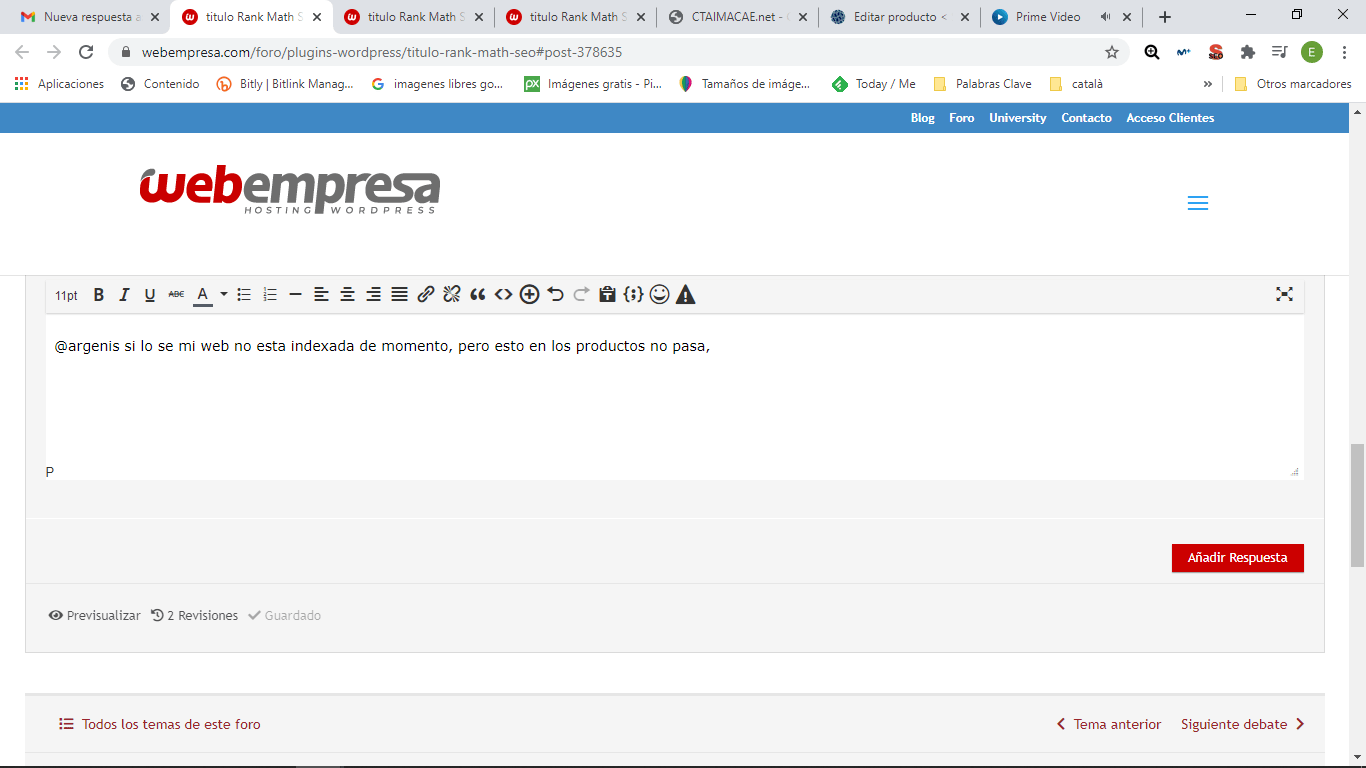Image resolution: width=1366 pixels, height=768 pixels.
Task: Reload the current page
Action: [86, 52]
